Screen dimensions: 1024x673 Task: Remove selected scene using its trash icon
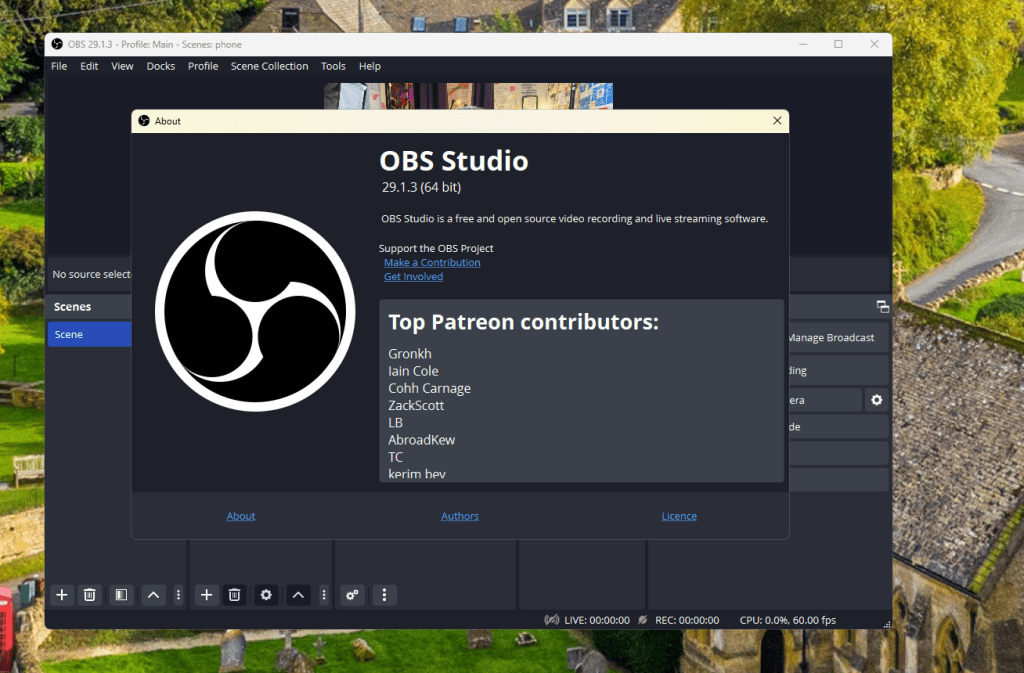point(89,595)
